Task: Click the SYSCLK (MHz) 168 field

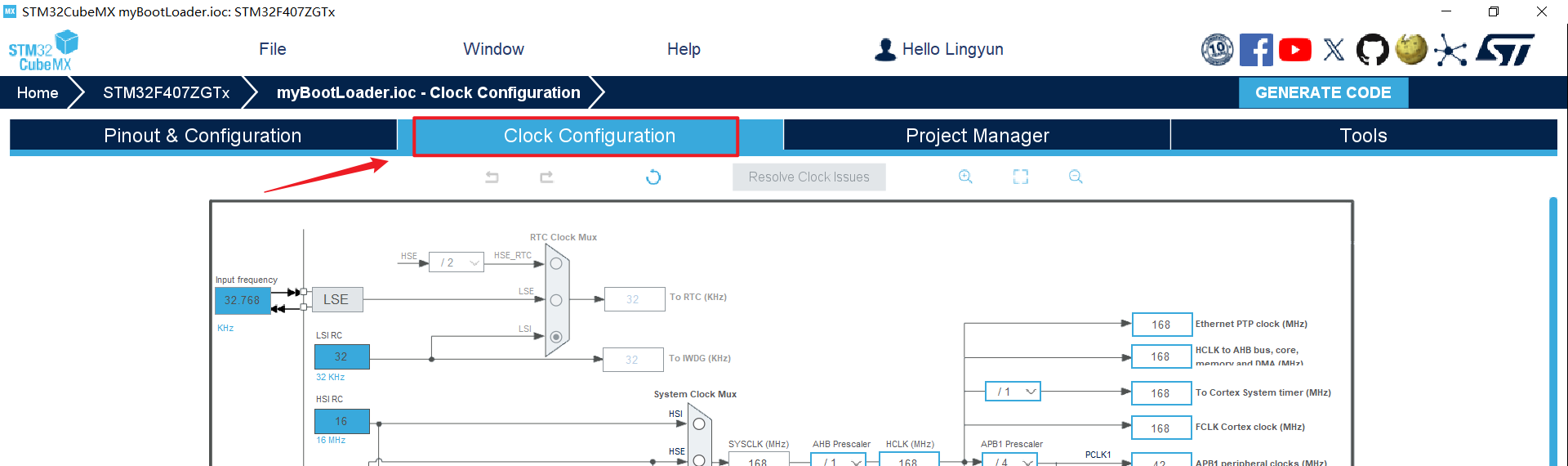Action: click(758, 460)
